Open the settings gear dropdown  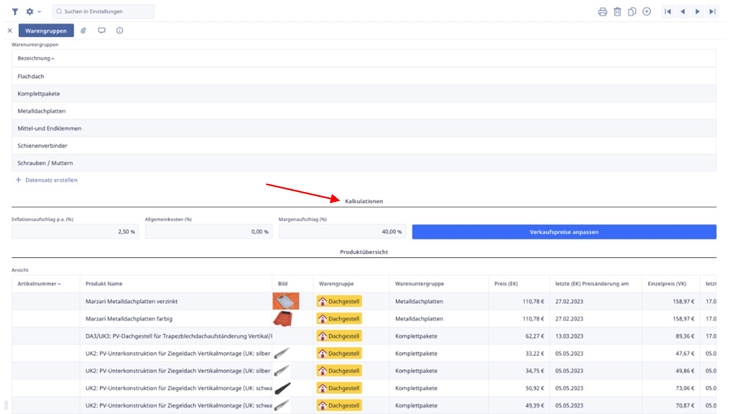point(33,12)
